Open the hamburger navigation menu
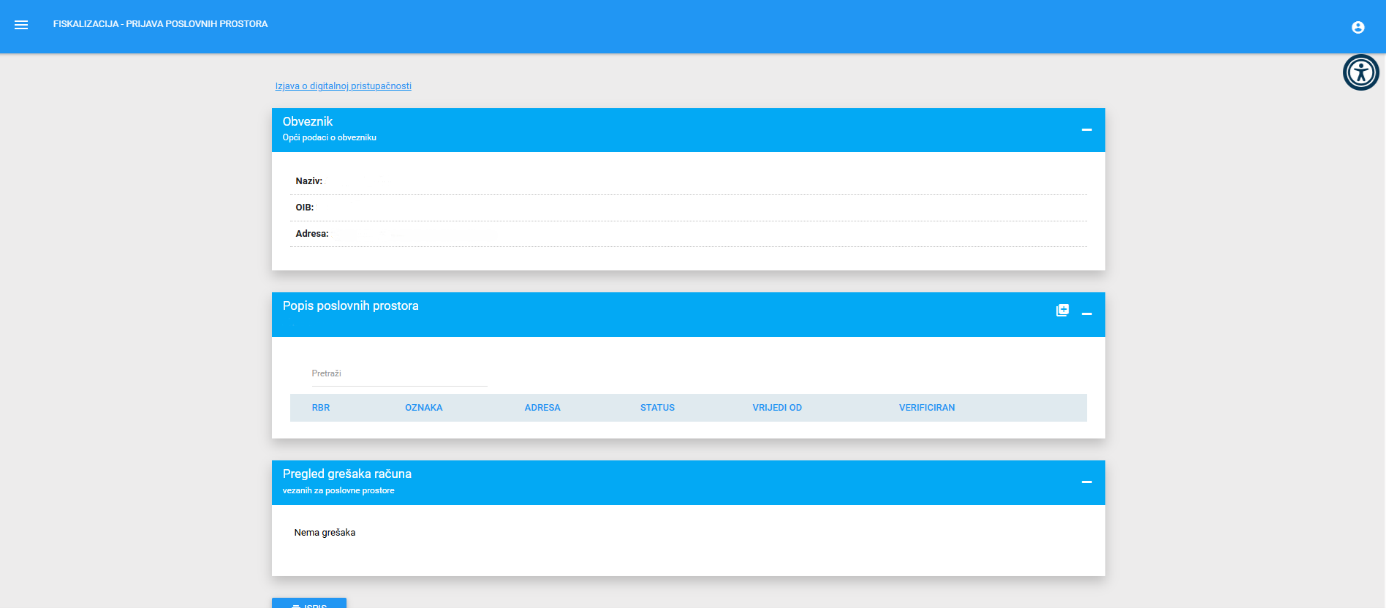Screen dimensions: 1386x608 tap(21, 24)
